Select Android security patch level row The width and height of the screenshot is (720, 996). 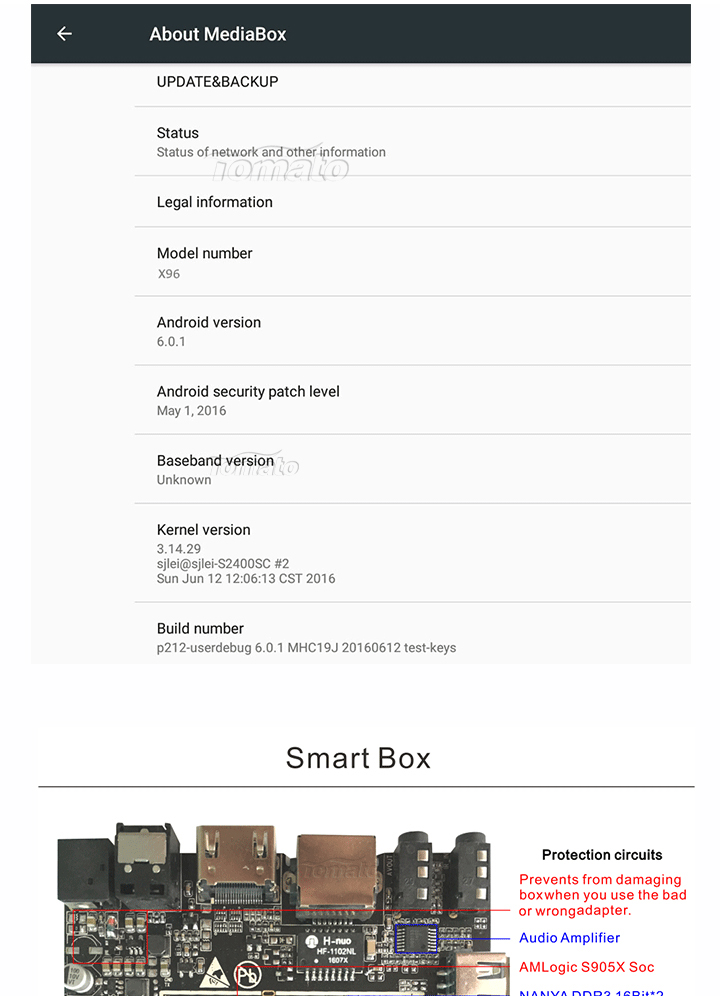(x=412, y=400)
